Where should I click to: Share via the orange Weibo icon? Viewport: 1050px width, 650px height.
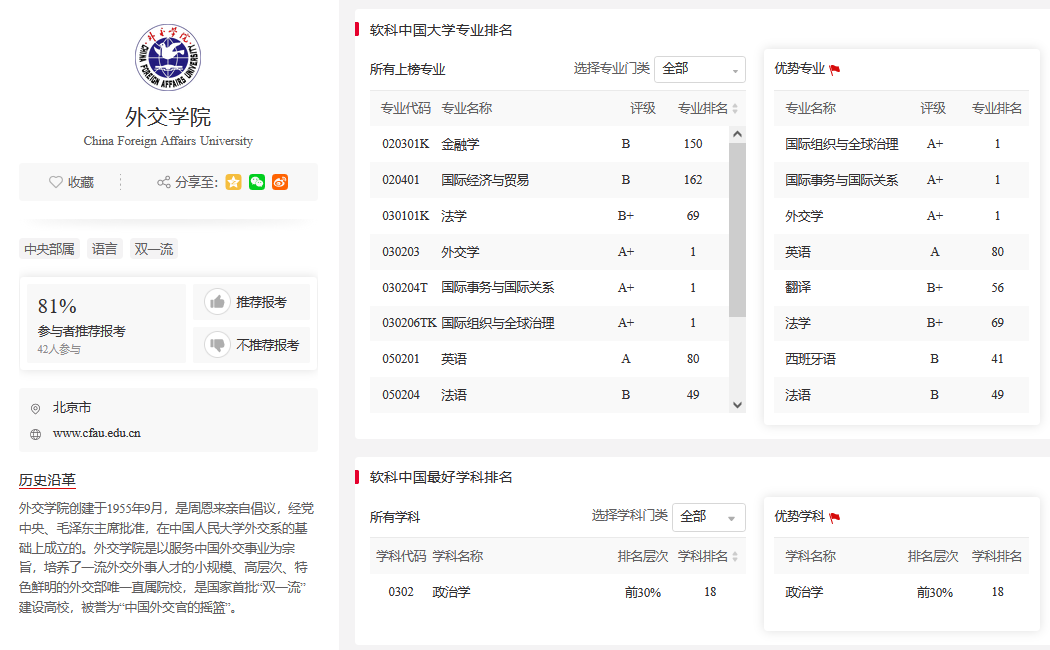click(x=280, y=182)
